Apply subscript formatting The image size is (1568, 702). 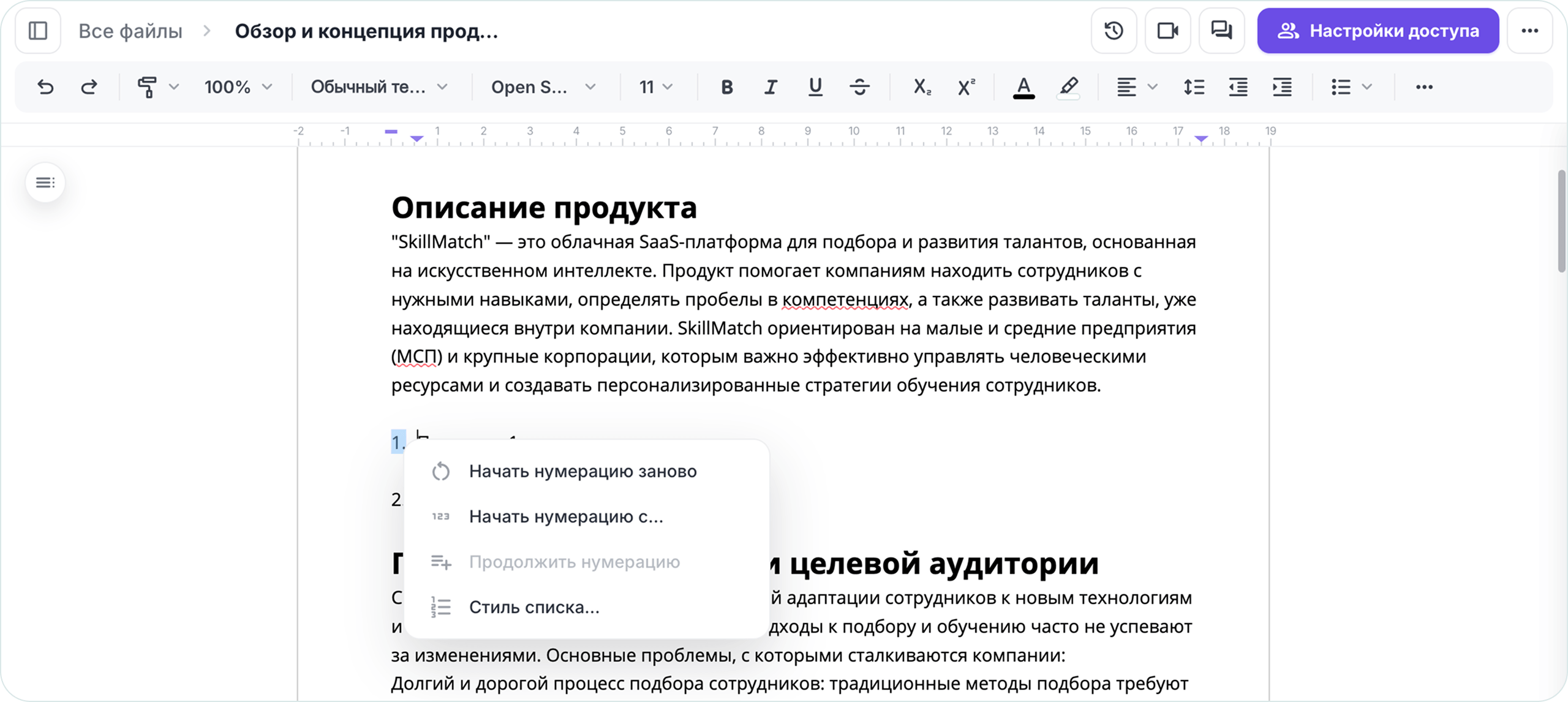pyautogui.click(x=922, y=87)
